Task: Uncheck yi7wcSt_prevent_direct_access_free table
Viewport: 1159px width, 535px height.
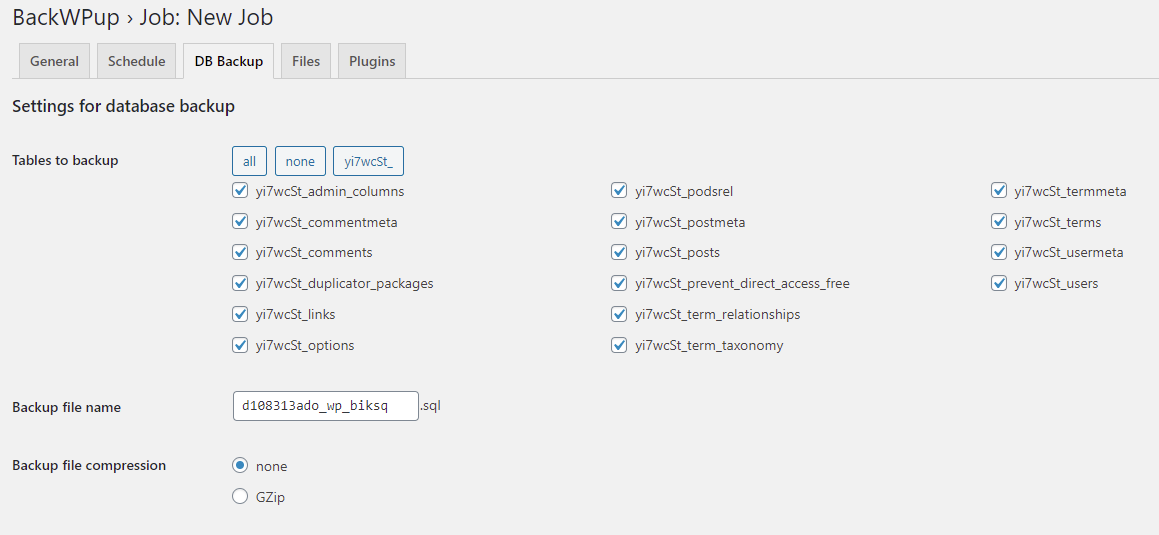Action: point(619,283)
